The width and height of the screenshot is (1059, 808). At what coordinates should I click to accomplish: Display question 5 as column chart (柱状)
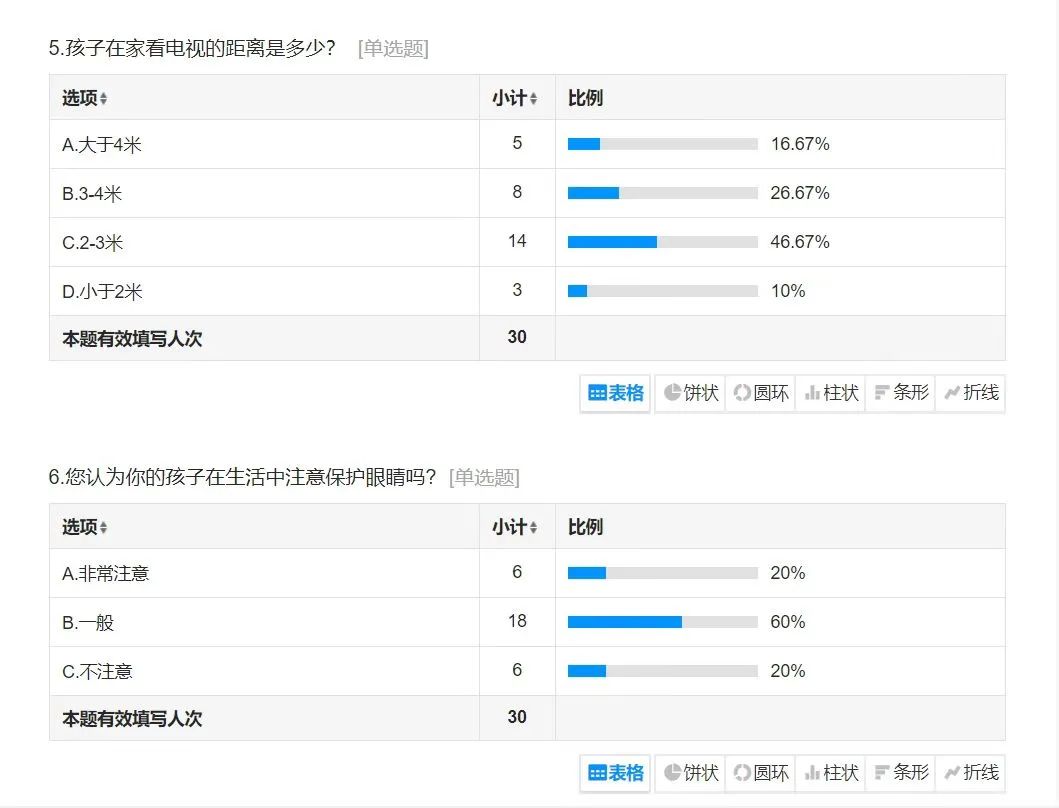tap(831, 393)
